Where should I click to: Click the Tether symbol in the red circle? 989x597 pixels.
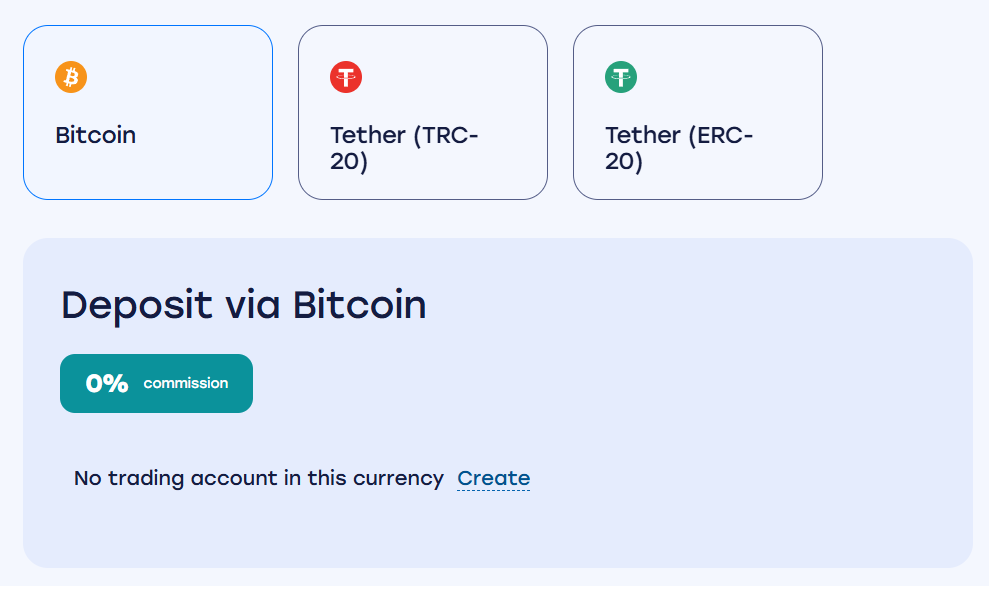[x=345, y=76]
